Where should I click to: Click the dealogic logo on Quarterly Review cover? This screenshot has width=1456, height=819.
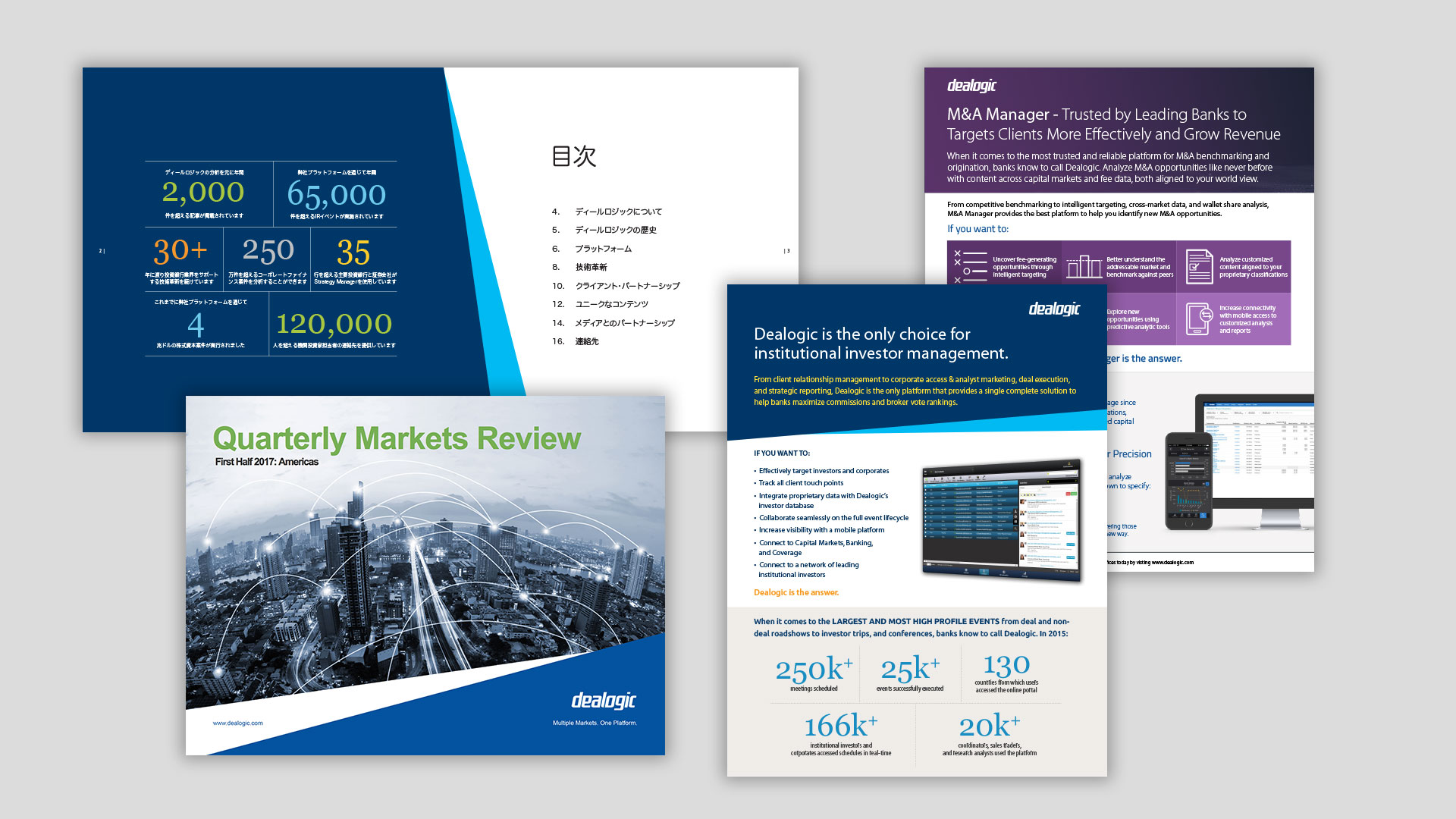point(604,700)
